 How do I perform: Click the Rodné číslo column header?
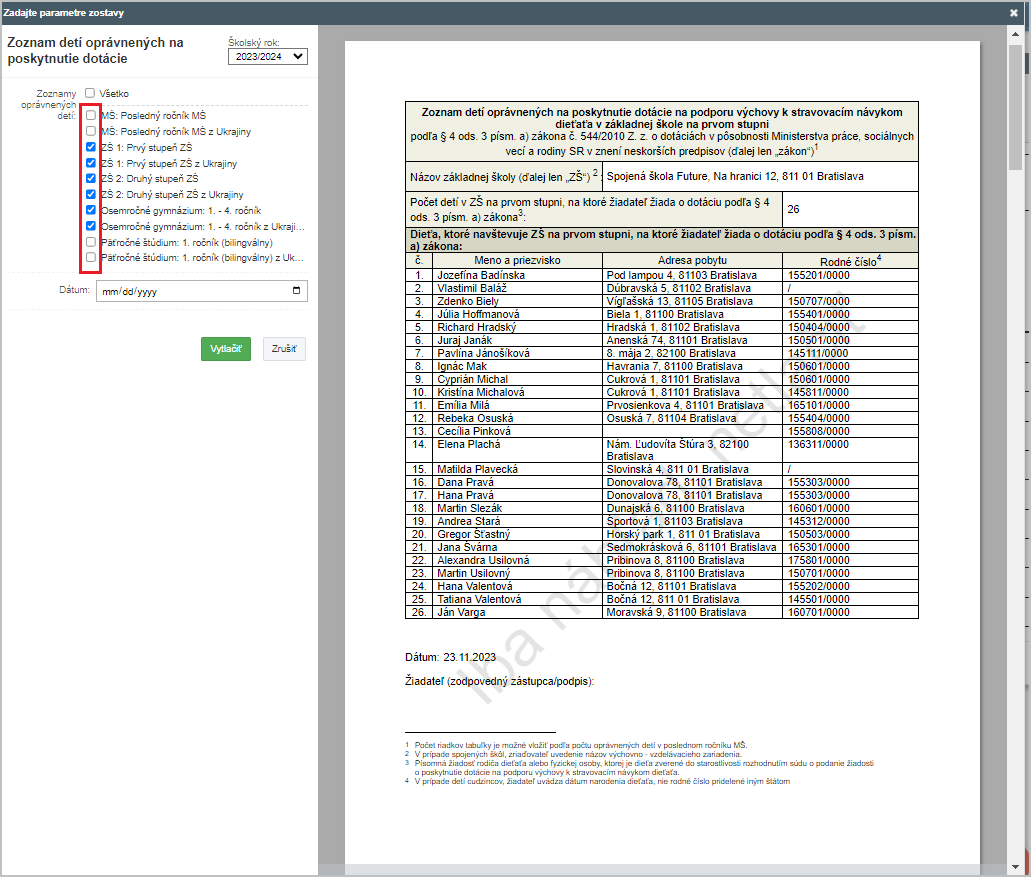tap(850, 261)
